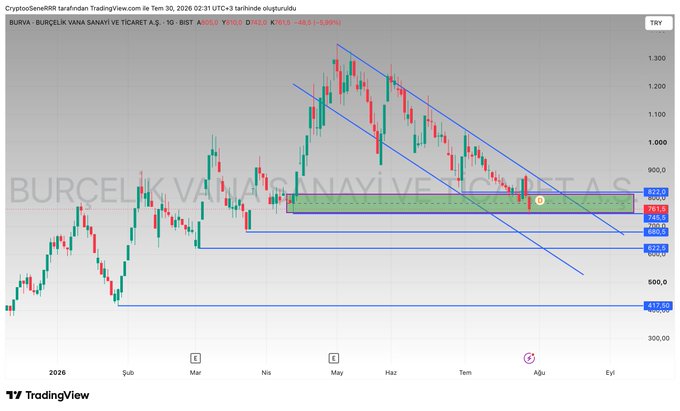Viewport: 680px width, 411px height.
Task: Click the Haz time axis label
Action: (391, 372)
